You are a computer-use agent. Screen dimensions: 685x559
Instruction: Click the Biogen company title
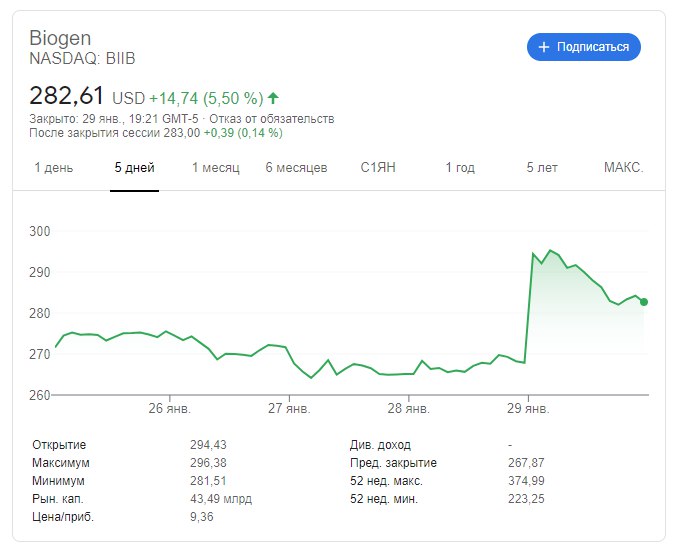tap(60, 38)
